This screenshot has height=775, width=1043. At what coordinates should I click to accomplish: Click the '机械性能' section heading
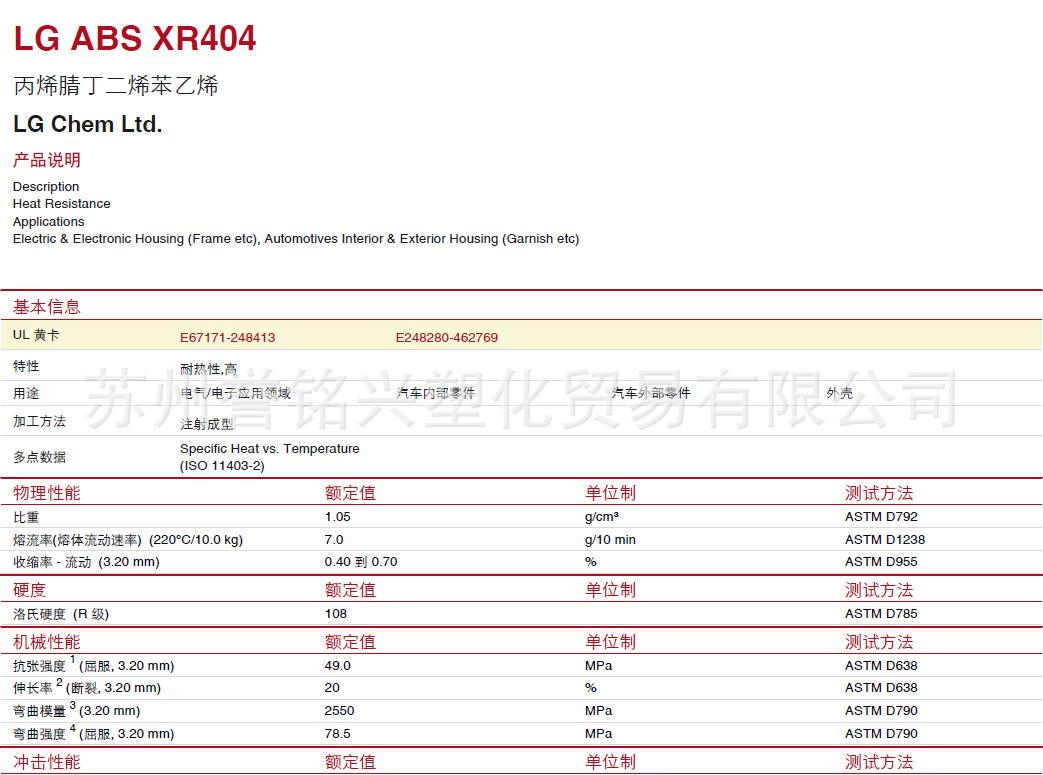click(47, 642)
